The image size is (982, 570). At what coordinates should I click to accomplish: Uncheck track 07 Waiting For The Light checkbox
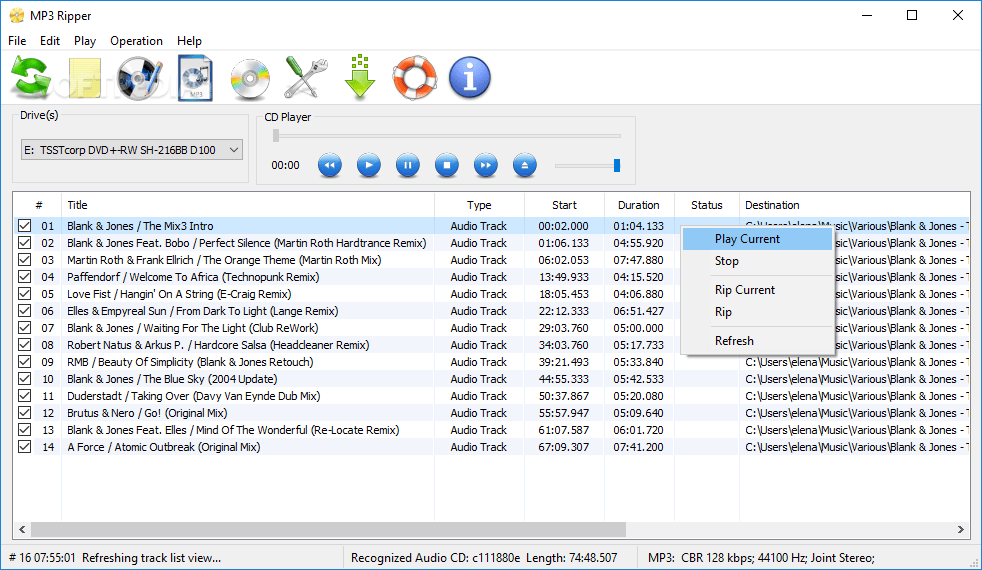point(24,328)
